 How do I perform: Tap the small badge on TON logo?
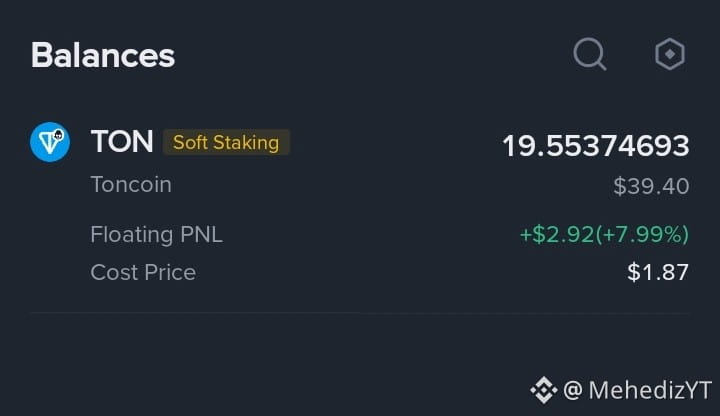[x=58, y=135]
